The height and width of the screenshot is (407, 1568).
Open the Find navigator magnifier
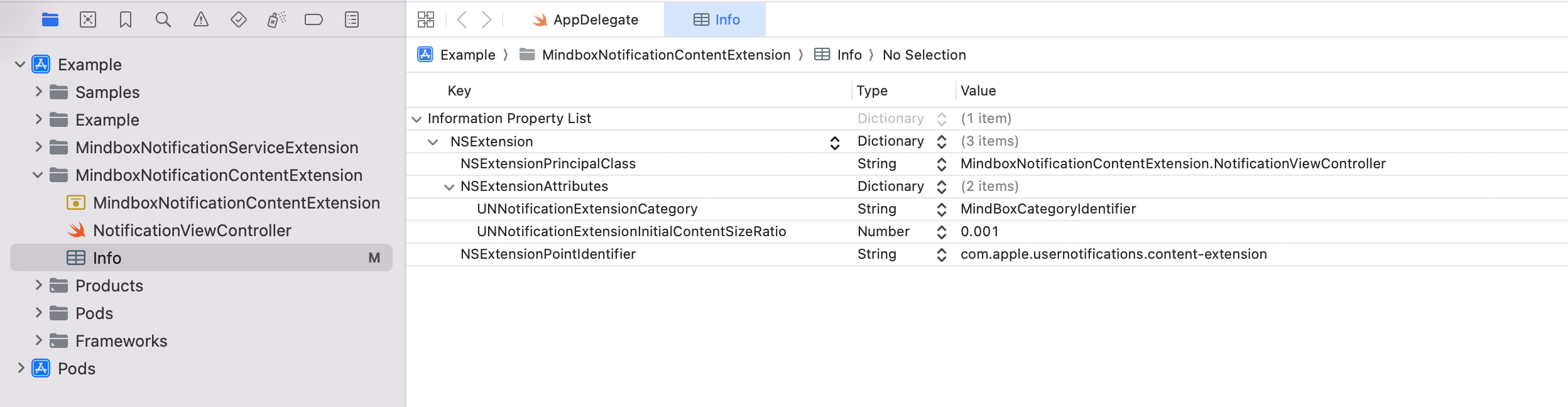click(x=163, y=20)
